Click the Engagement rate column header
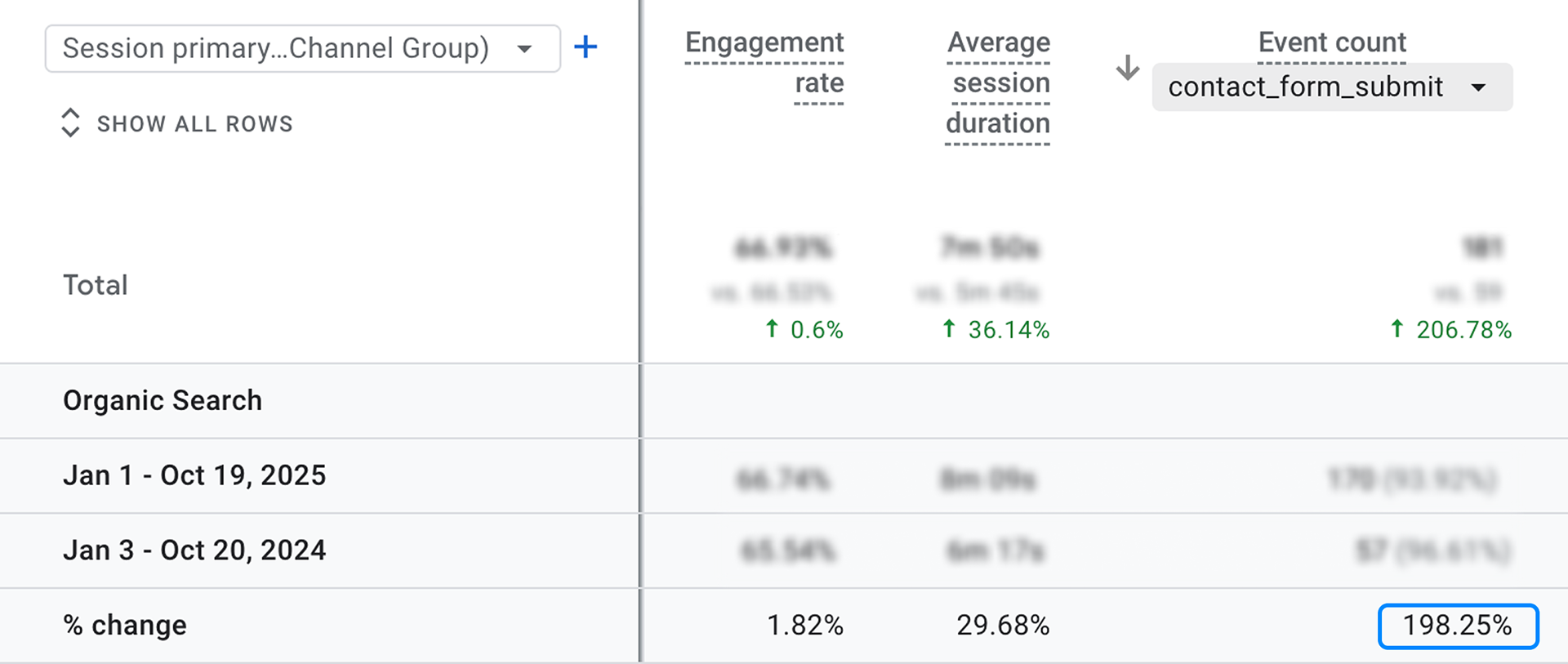Image resolution: width=1568 pixels, height=664 pixels. 764,62
